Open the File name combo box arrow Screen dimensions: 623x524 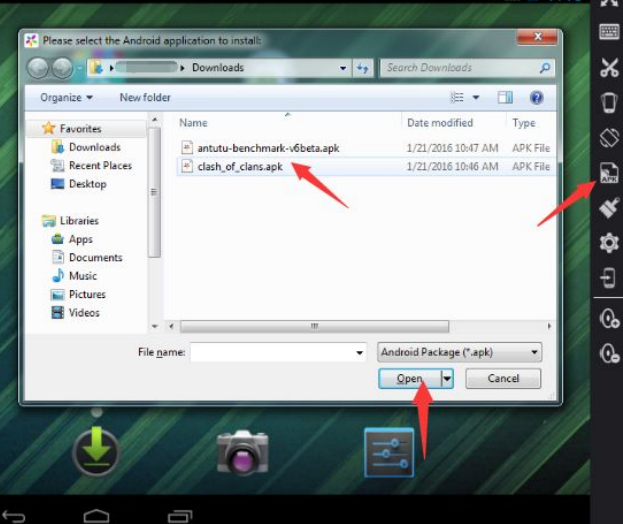[x=359, y=352]
